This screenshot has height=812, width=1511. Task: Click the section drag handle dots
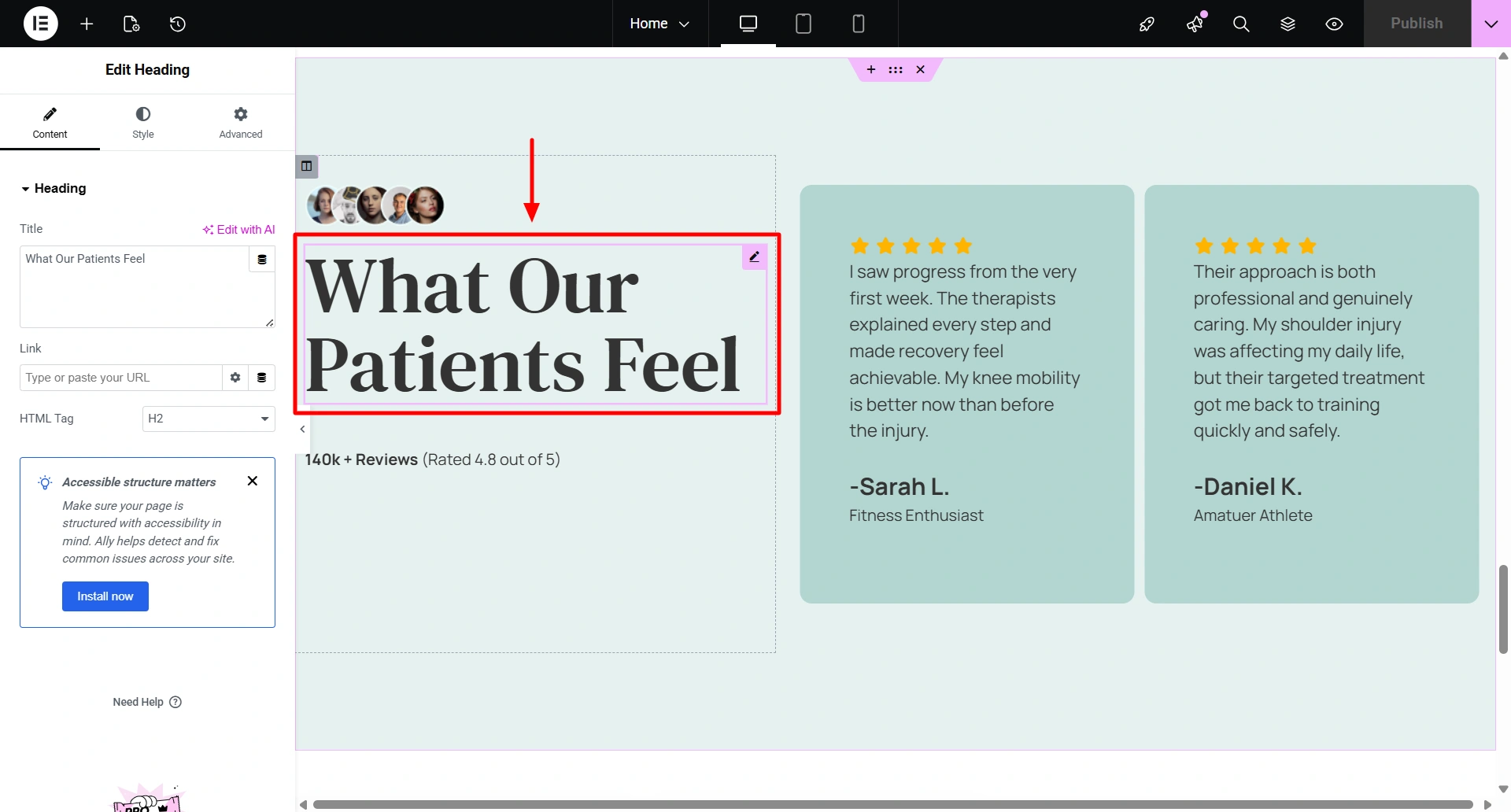tap(896, 70)
